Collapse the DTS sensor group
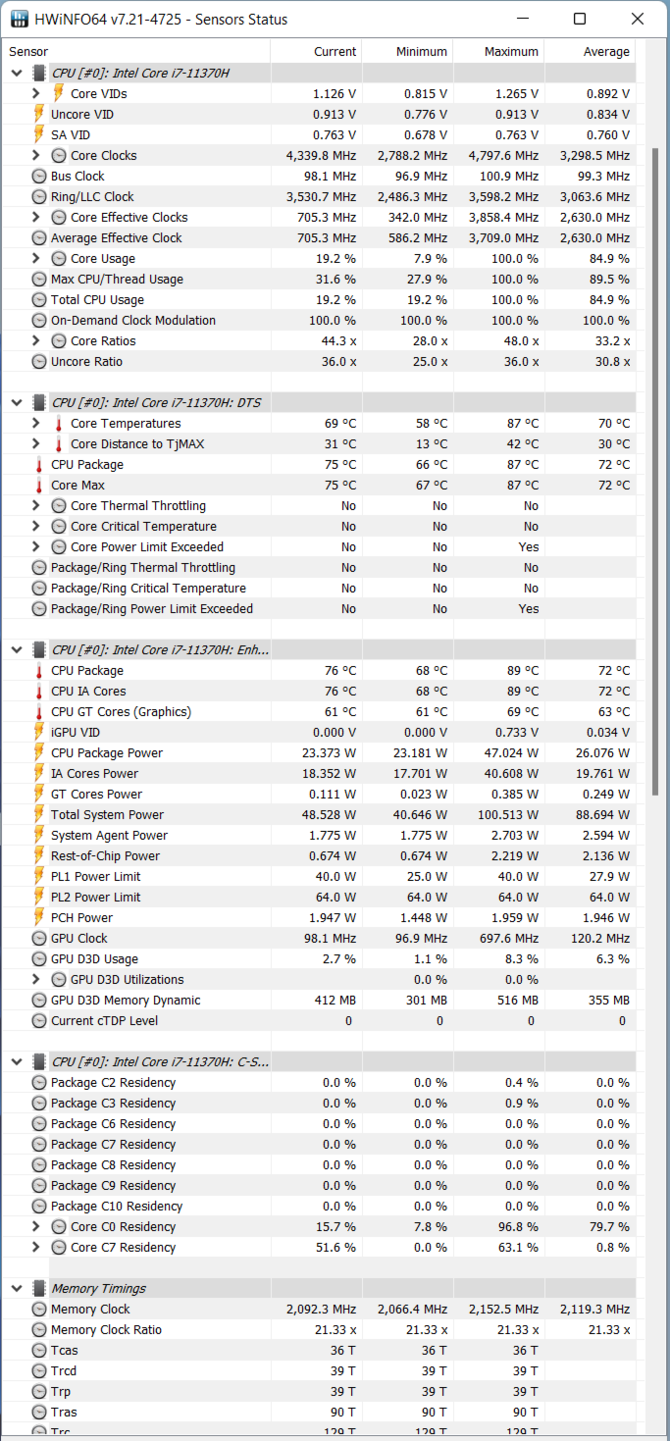Screen dimensions: 670x1441 point(17,402)
